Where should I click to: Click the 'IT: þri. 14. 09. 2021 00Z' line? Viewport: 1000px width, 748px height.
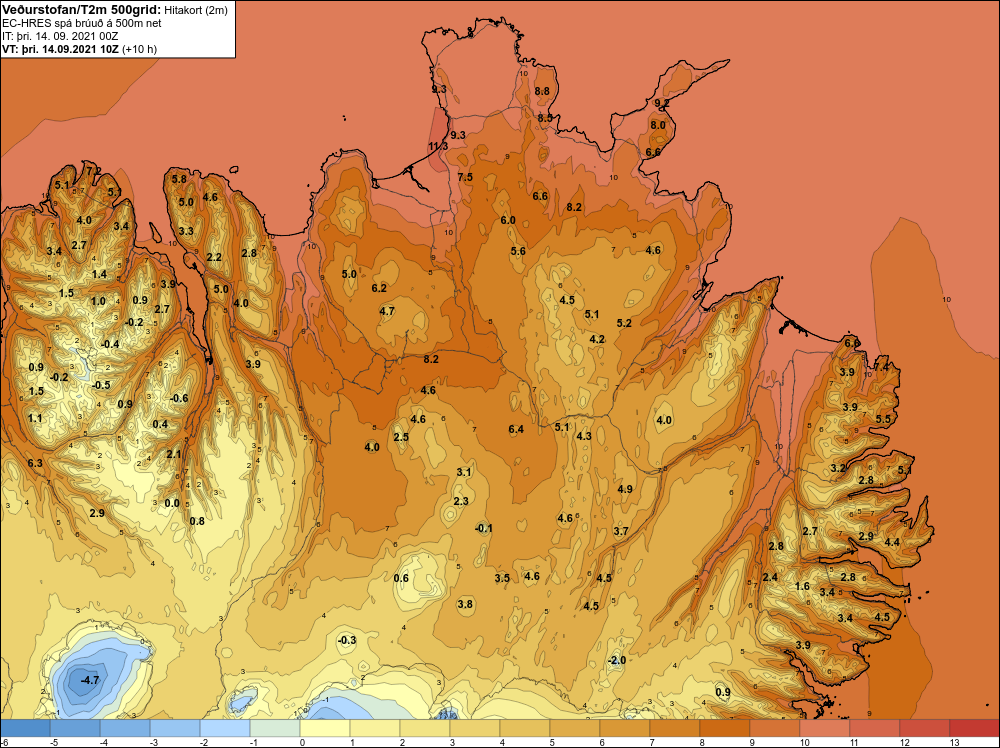tap(60, 36)
